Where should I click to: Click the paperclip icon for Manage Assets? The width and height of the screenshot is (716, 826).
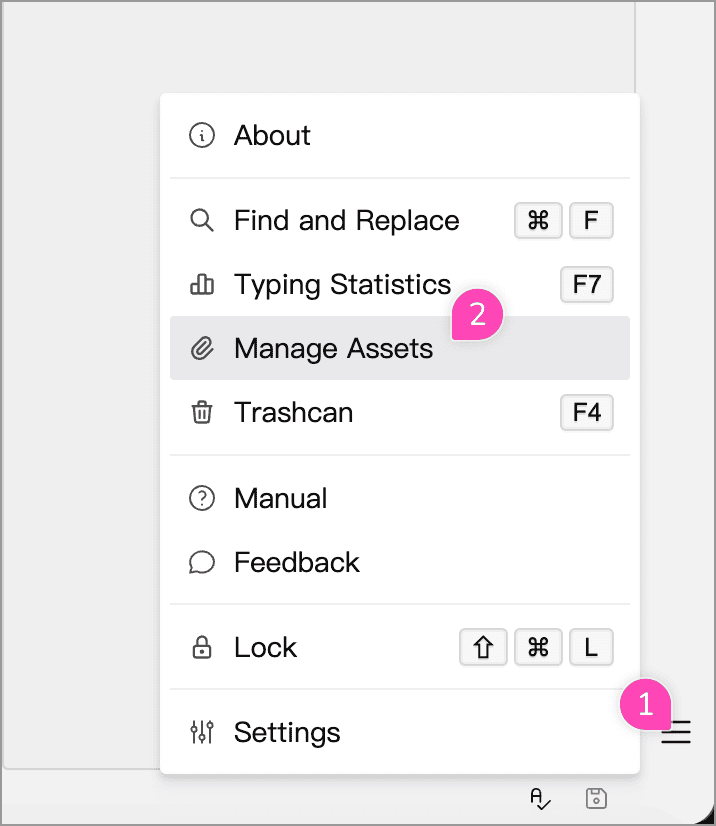202,349
